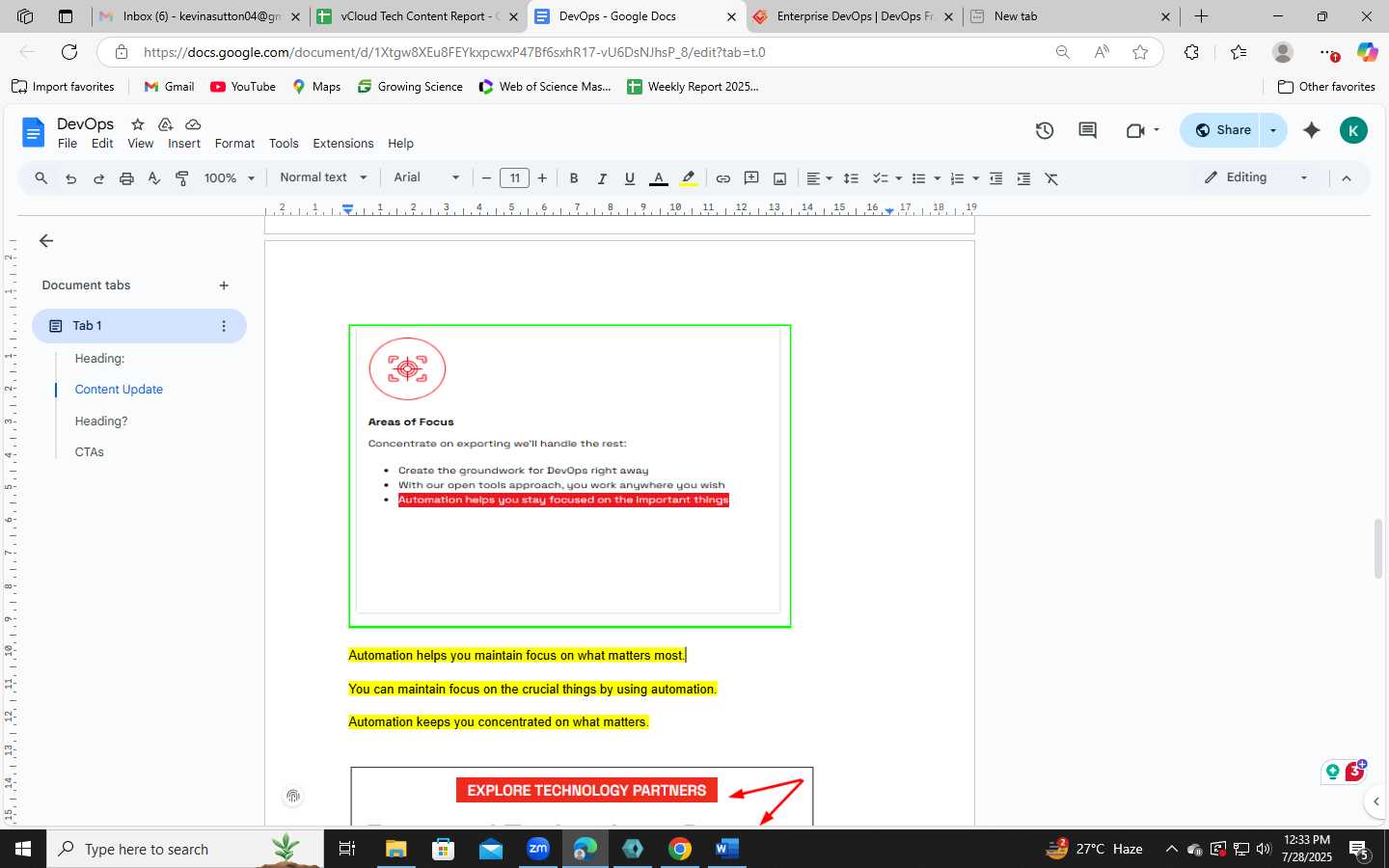Screen dimensions: 1389x868
Task: Click the document vertical scrollbar thumb
Action: pos(1378,548)
